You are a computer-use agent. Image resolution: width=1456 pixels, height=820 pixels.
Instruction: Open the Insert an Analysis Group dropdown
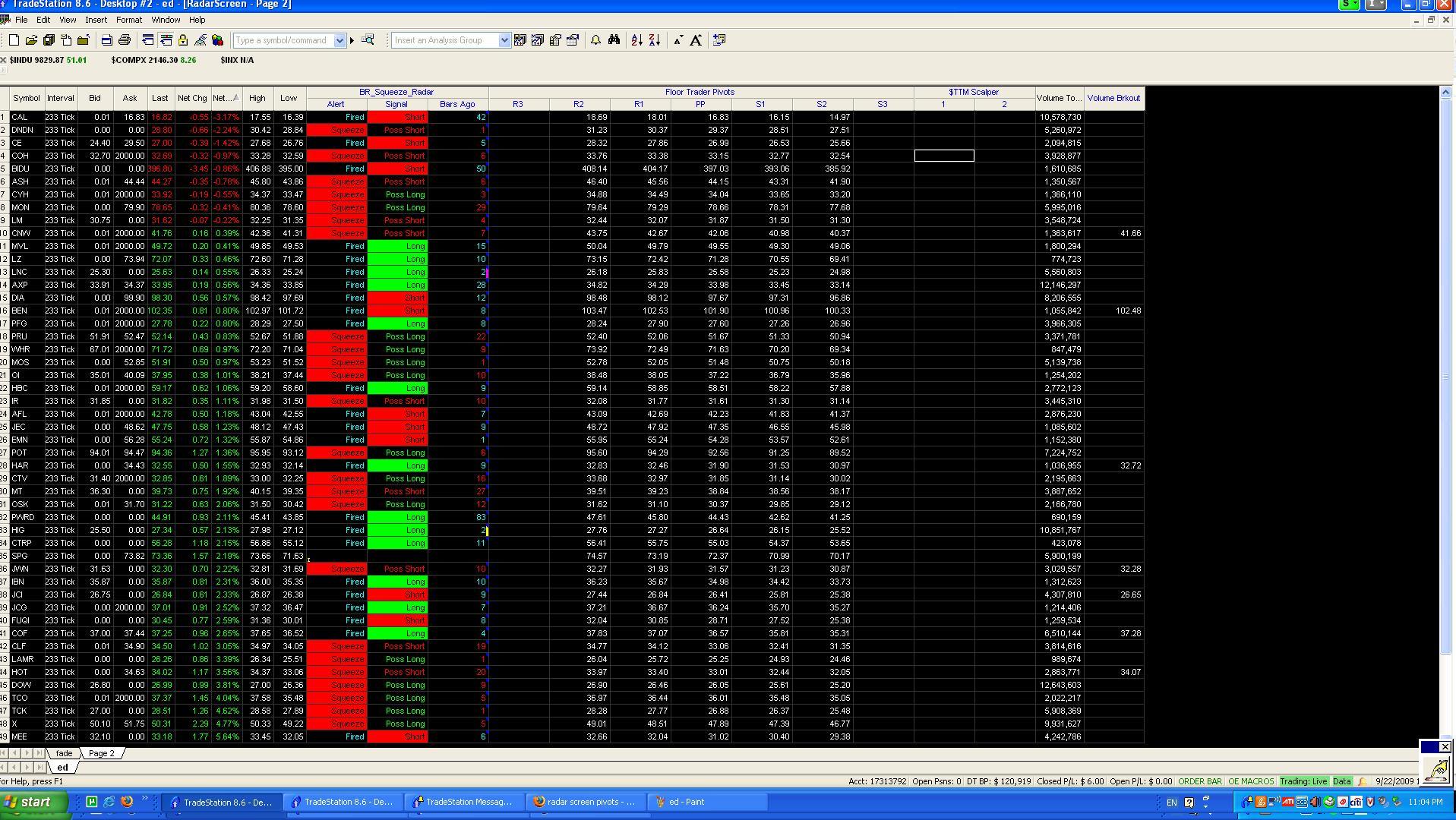[504, 40]
